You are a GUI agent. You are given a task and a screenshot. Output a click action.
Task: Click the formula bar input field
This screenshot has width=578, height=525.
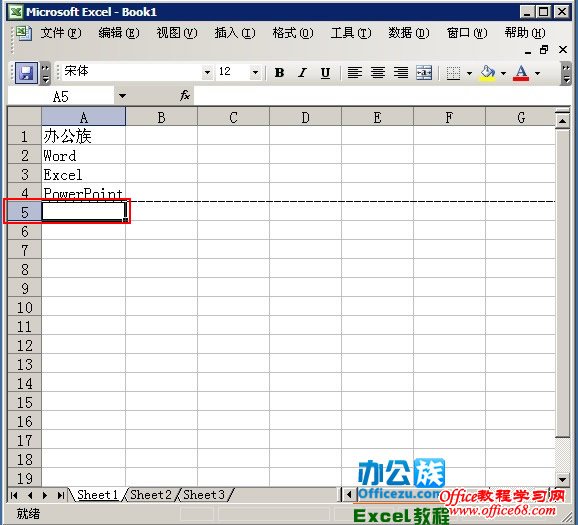tap(382, 96)
